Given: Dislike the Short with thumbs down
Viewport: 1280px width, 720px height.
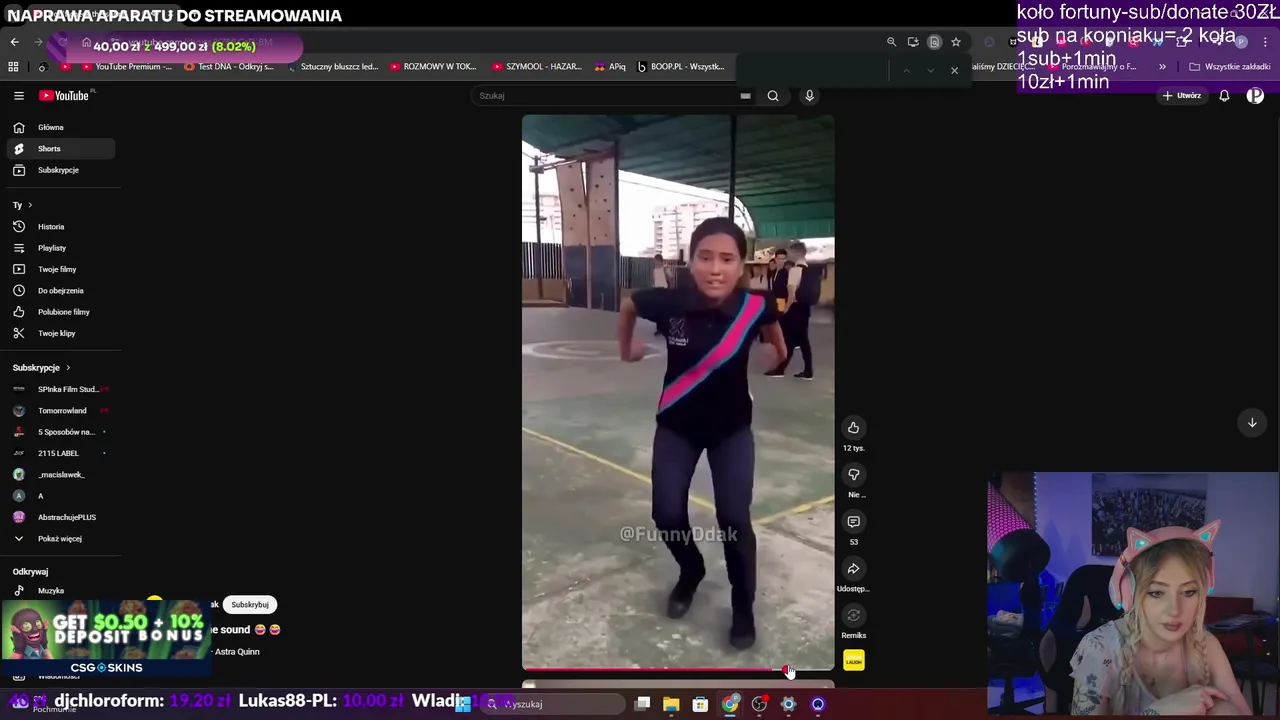Looking at the screenshot, I should tap(853, 475).
